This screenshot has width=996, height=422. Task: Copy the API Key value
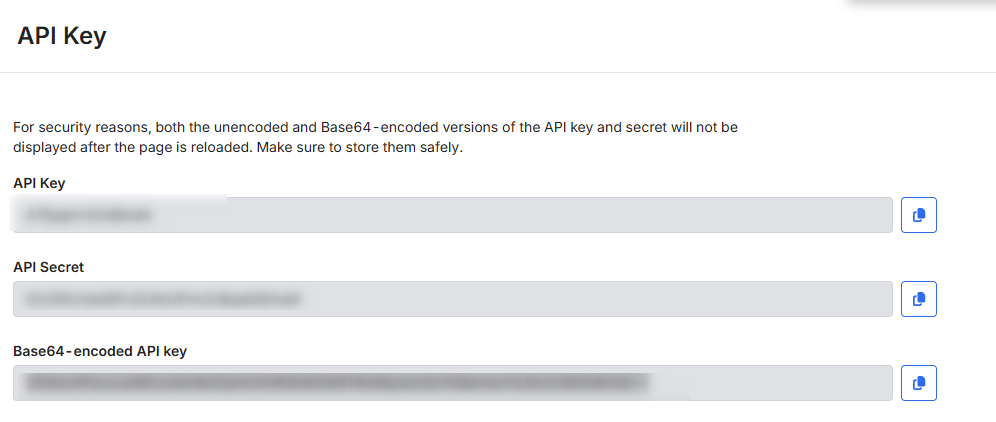(x=918, y=215)
